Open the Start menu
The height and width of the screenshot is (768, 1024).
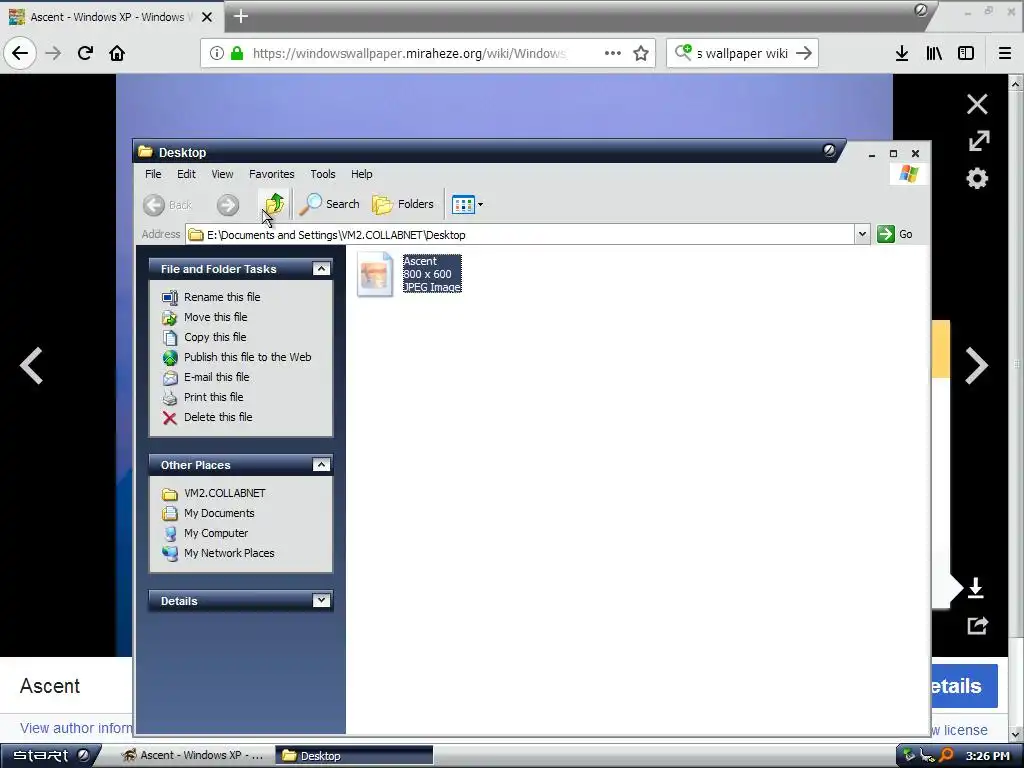[x=51, y=755]
